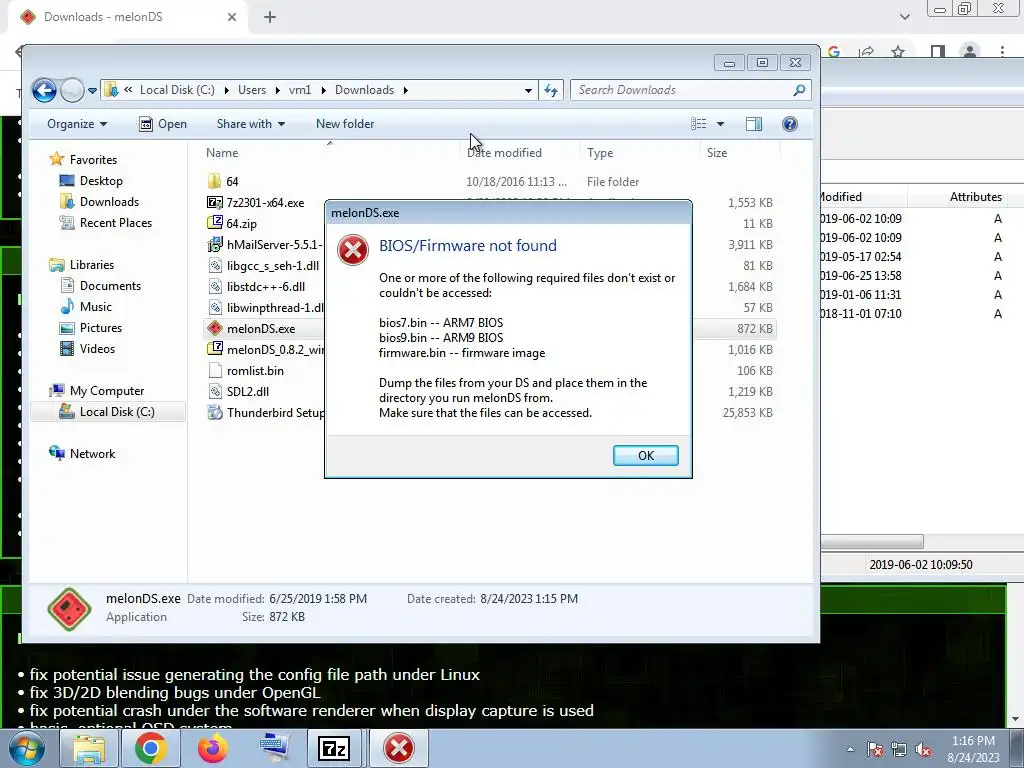The height and width of the screenshot is (768, 1024).
Task: Open a new Chrome tab
Action: click(x=270, y=17)
